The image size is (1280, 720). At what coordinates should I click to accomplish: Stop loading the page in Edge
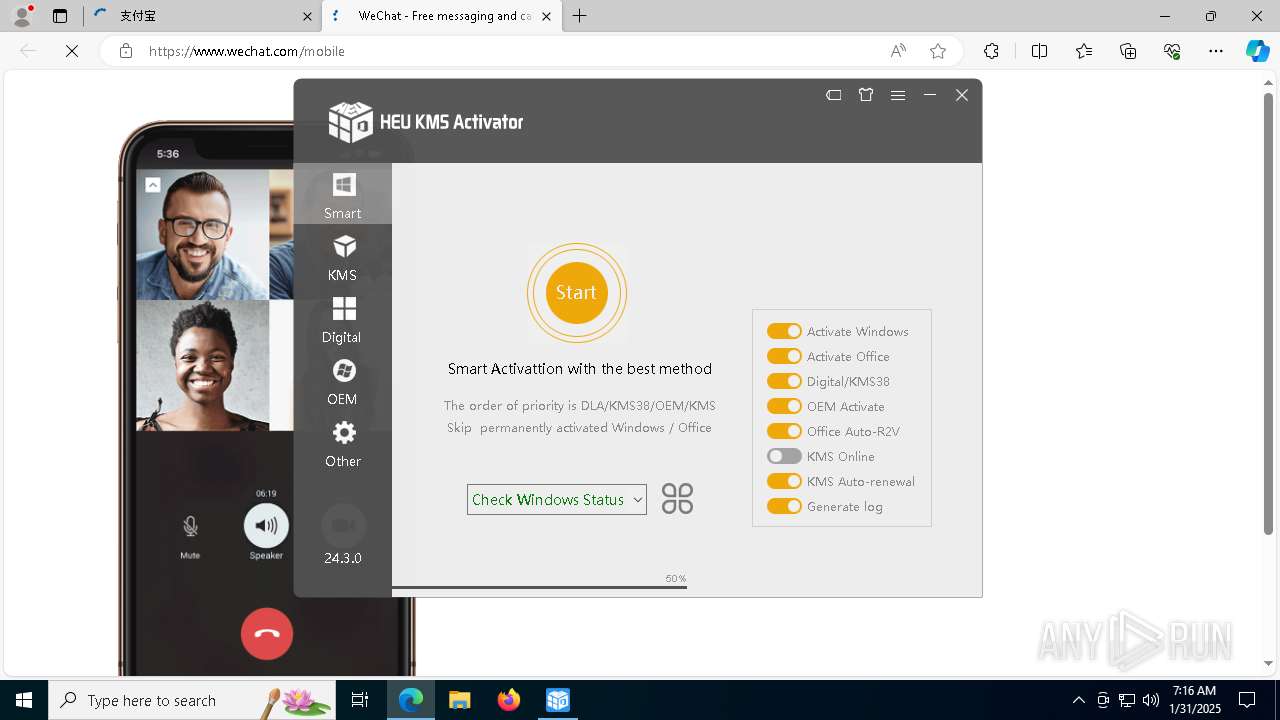(72, 51)
